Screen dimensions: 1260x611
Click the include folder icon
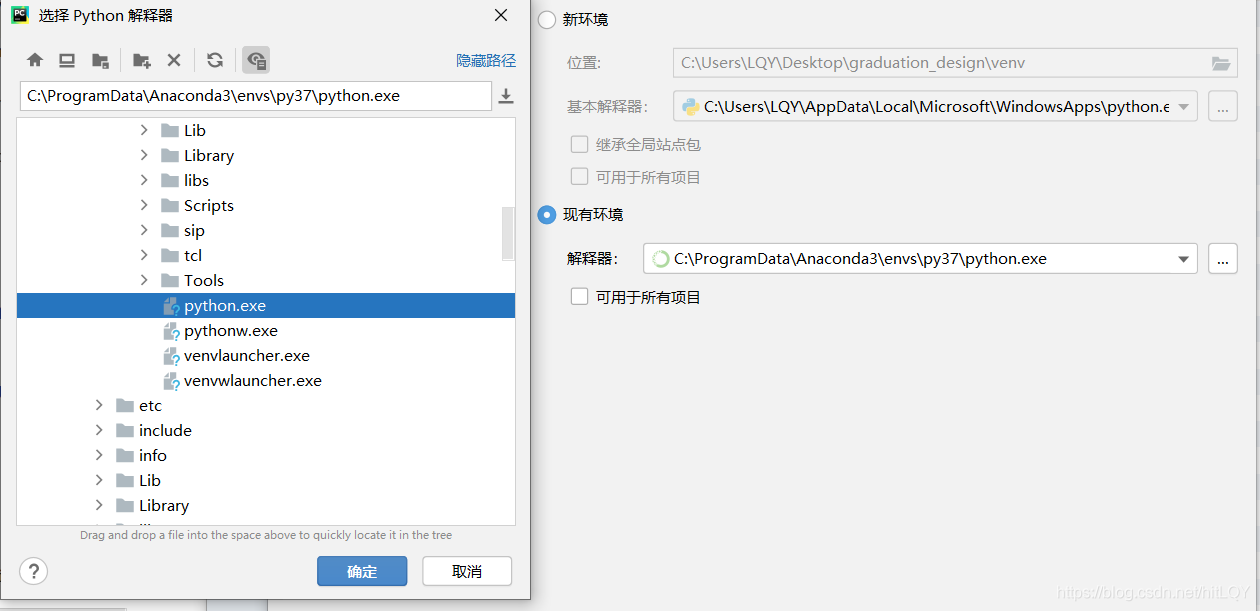point(125,430)
